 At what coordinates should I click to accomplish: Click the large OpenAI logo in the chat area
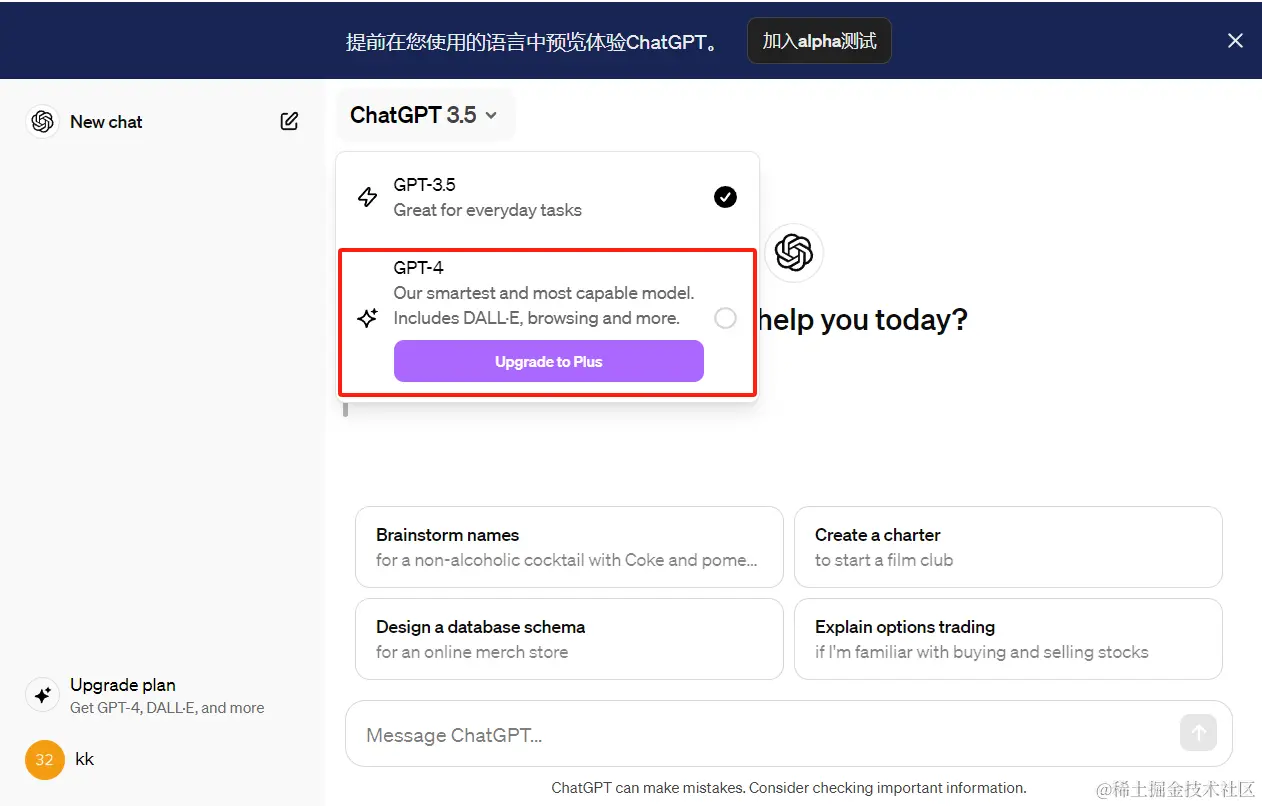coord(794,253)
